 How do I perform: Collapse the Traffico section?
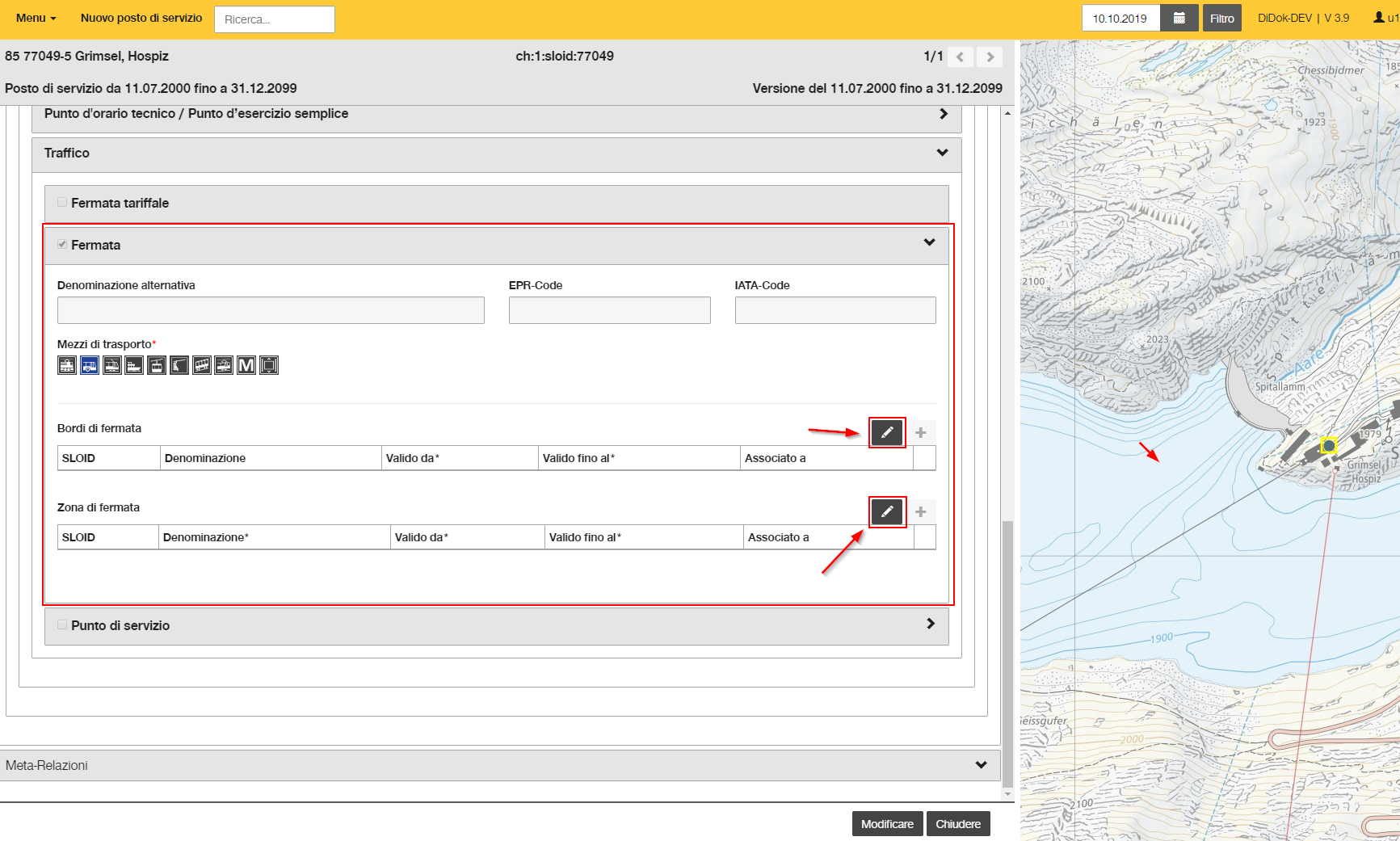tap(942, 153)
